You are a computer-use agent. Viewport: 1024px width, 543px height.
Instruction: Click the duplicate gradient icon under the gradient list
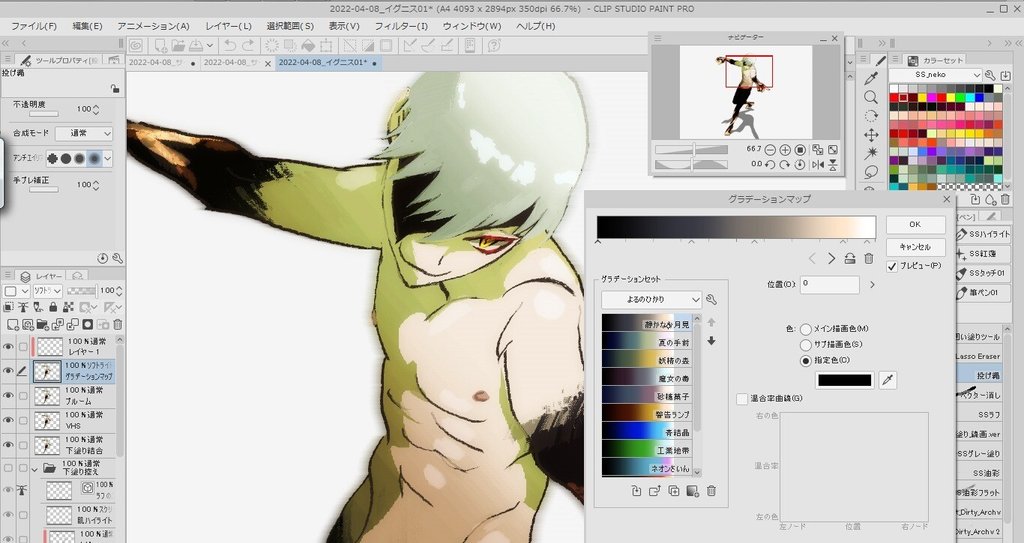pos(674,491)
